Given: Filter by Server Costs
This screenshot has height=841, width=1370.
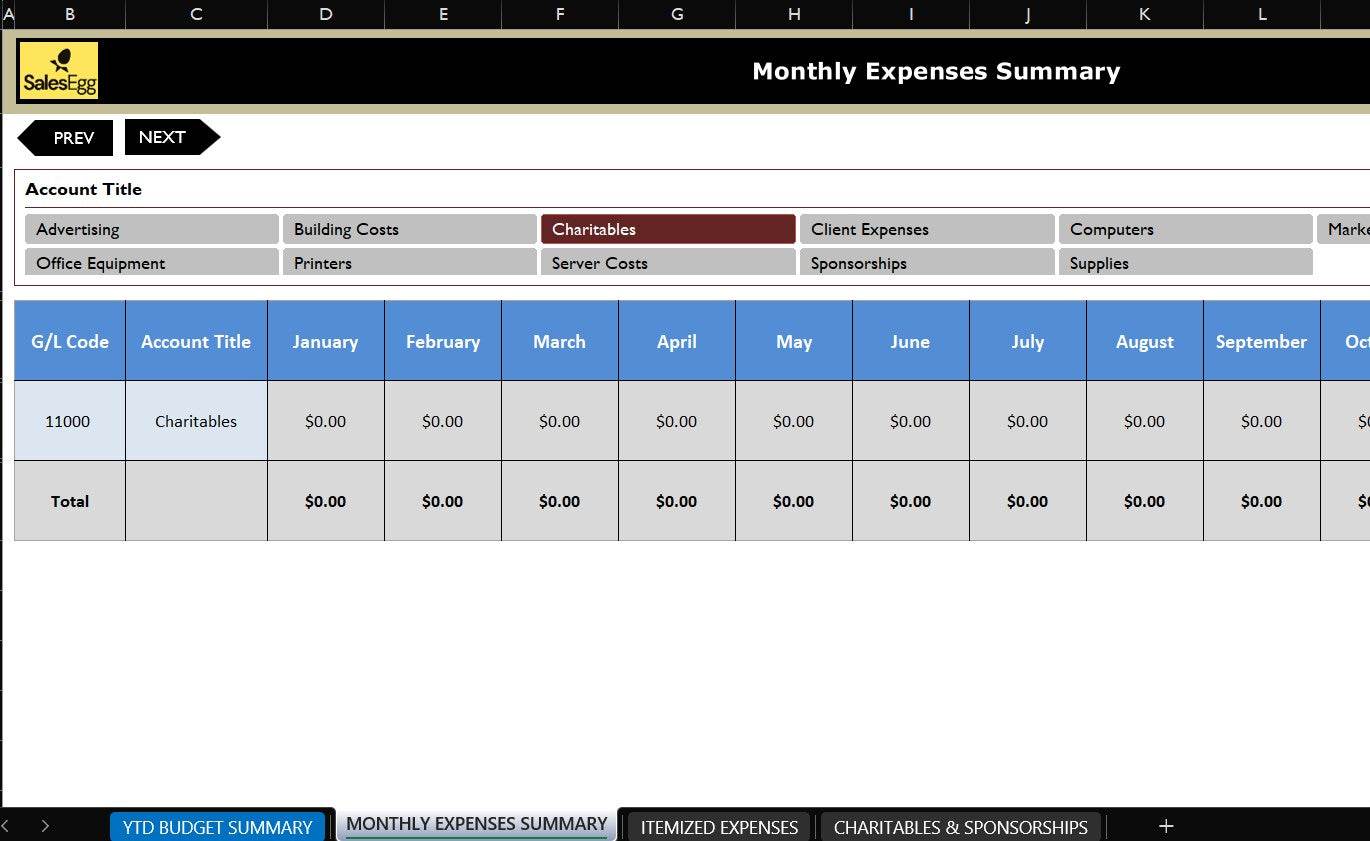Looking at the screenshot, I should coord(667,263).
